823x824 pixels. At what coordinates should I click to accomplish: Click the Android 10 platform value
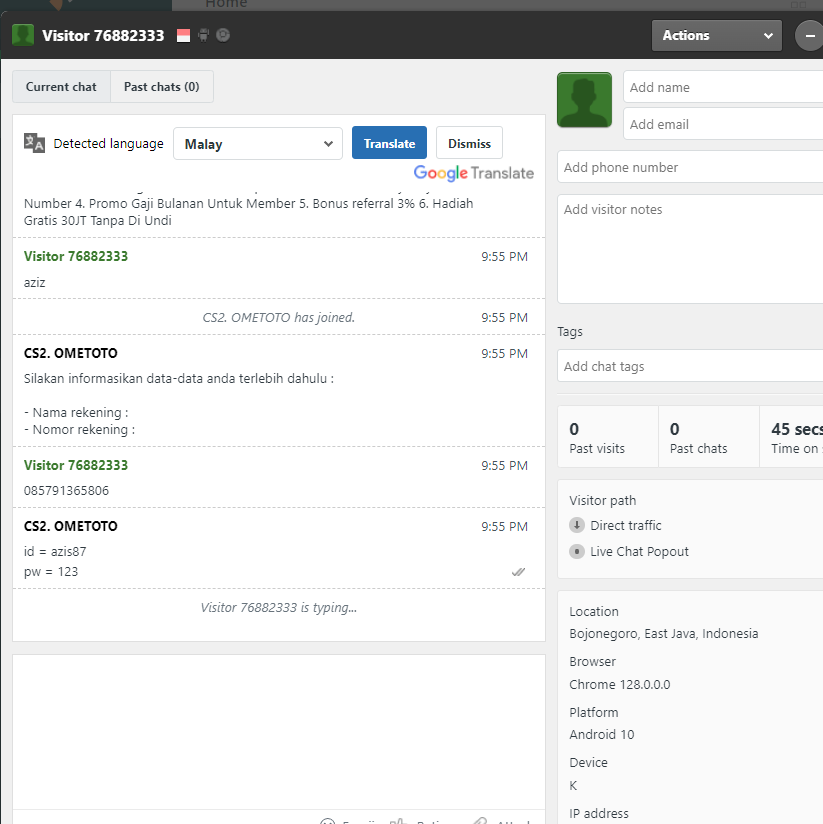tap(602, 735)
